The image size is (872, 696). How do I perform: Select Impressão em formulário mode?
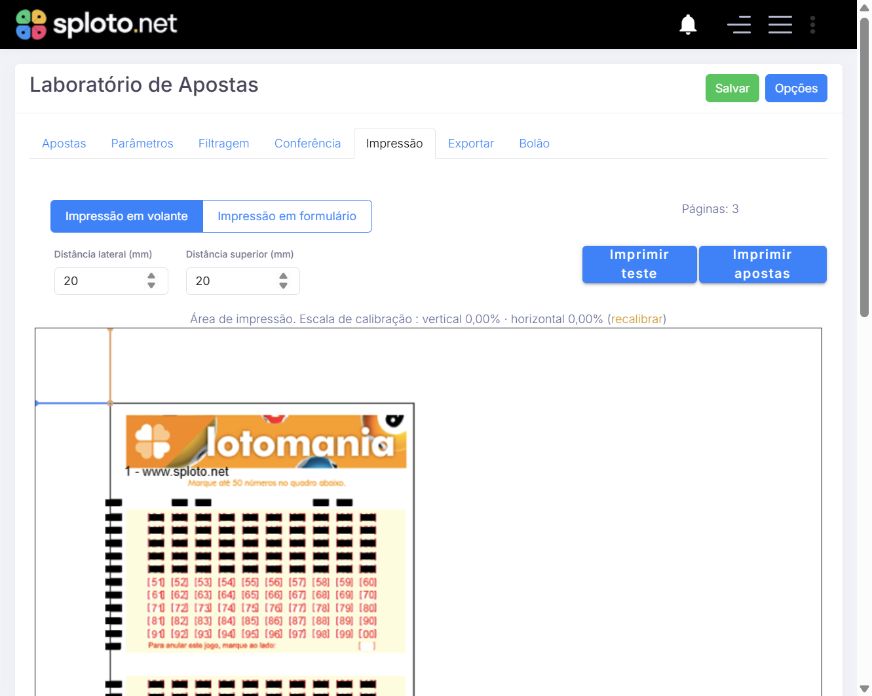[287, 216]
